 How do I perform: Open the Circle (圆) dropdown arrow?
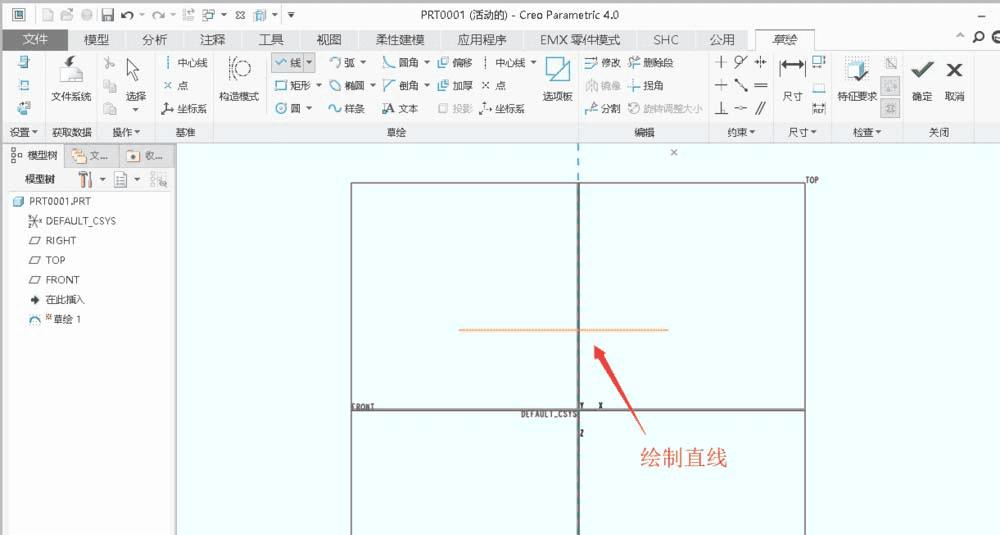(309, 108)
